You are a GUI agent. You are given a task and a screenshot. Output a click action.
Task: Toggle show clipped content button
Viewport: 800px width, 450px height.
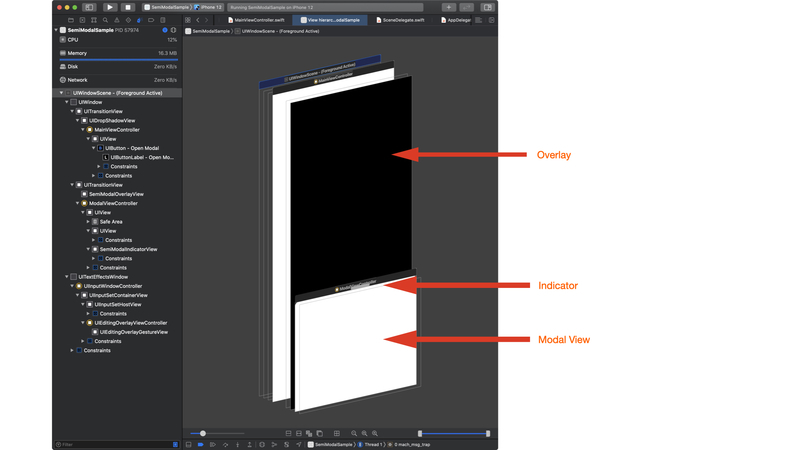[x=288, y=433]
